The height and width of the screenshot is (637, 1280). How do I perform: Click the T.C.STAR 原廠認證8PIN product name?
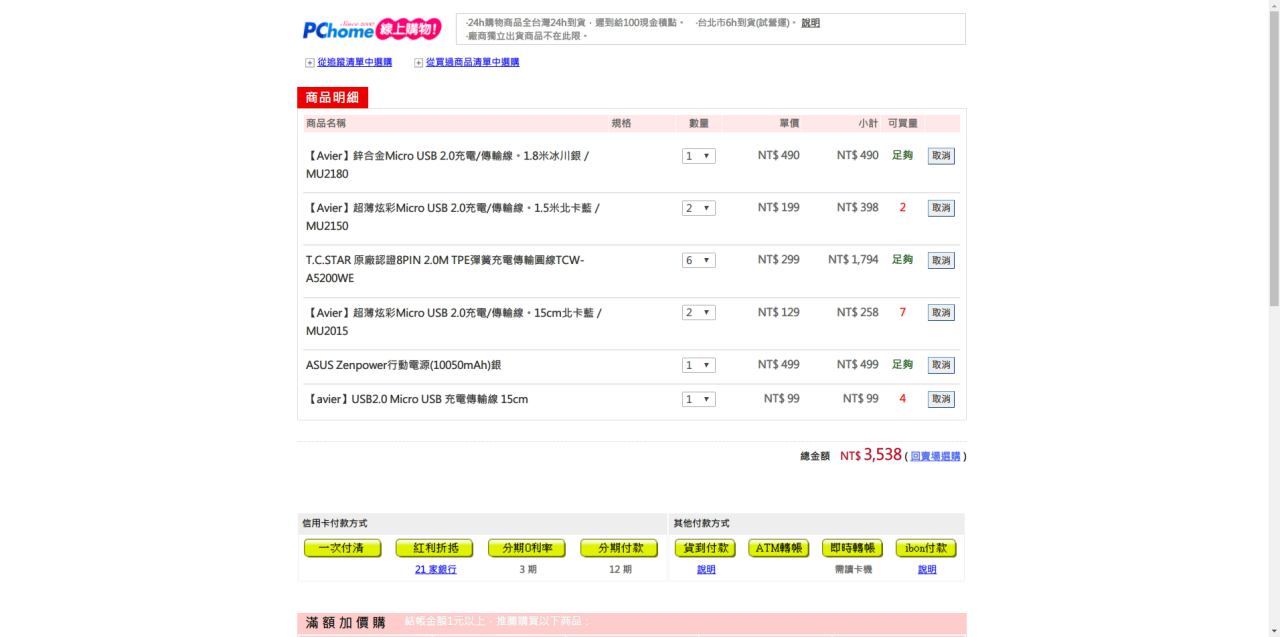[x=445, y=269]
